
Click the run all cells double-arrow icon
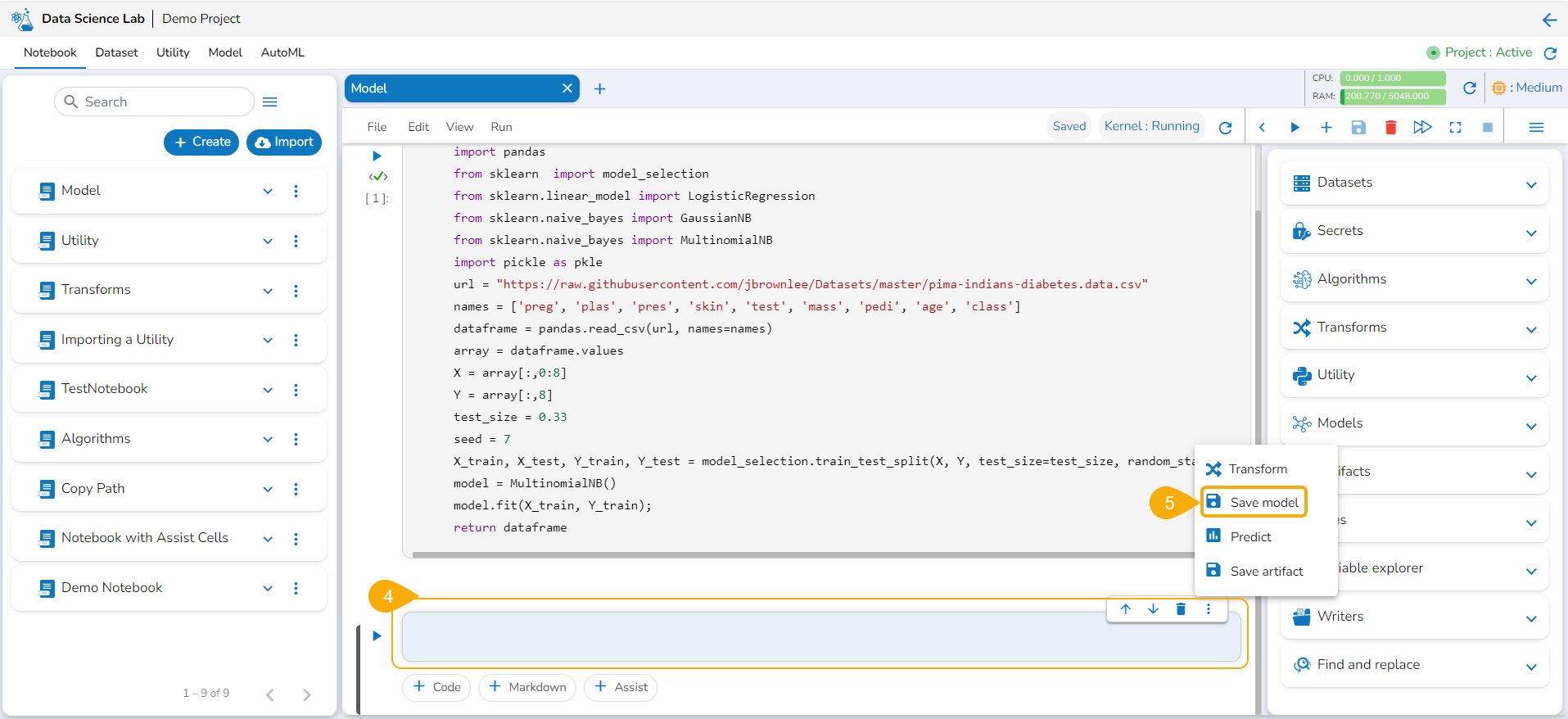pos(1422,127)
